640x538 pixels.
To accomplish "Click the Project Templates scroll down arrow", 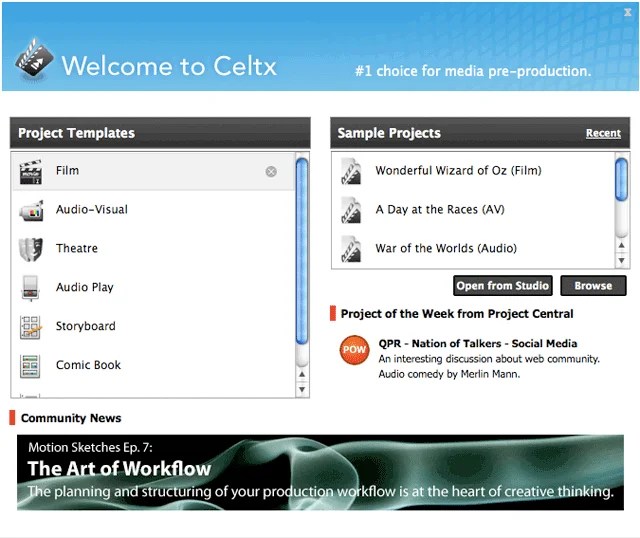I will tap(302, 389).
